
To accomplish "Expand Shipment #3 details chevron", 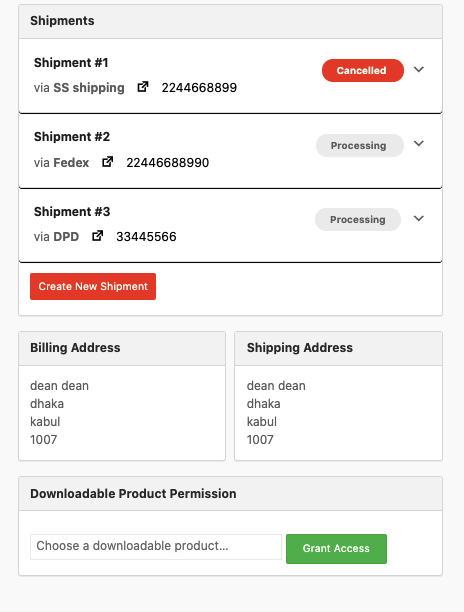I will click(419, 218).
